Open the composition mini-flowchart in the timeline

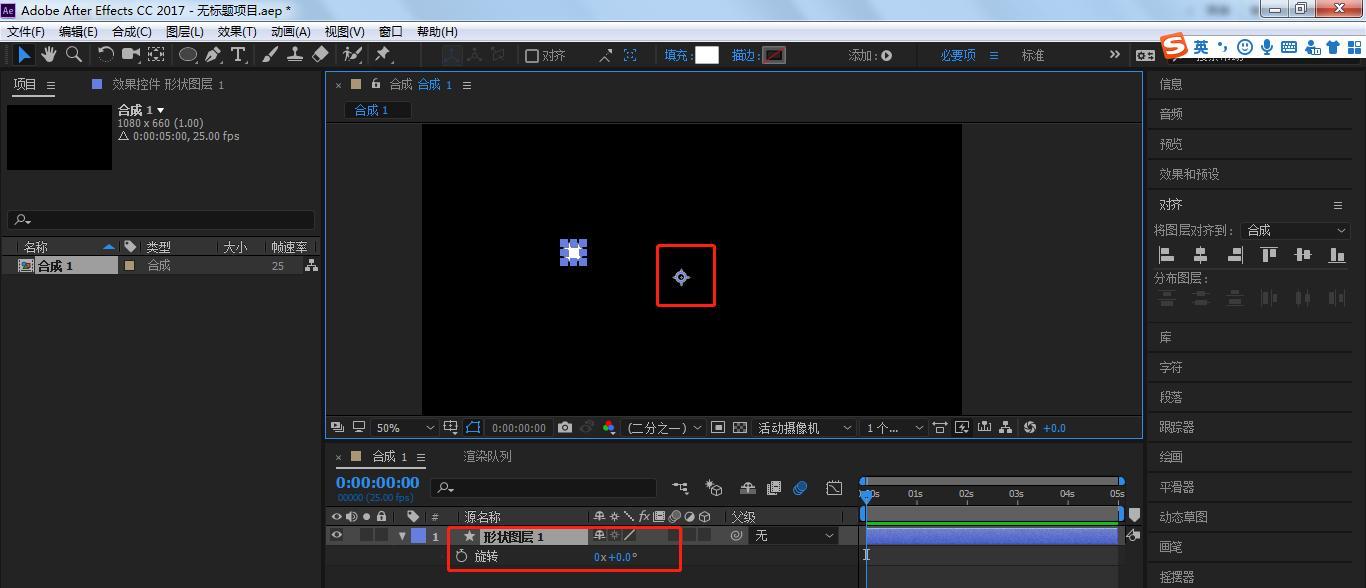(680, 488)
